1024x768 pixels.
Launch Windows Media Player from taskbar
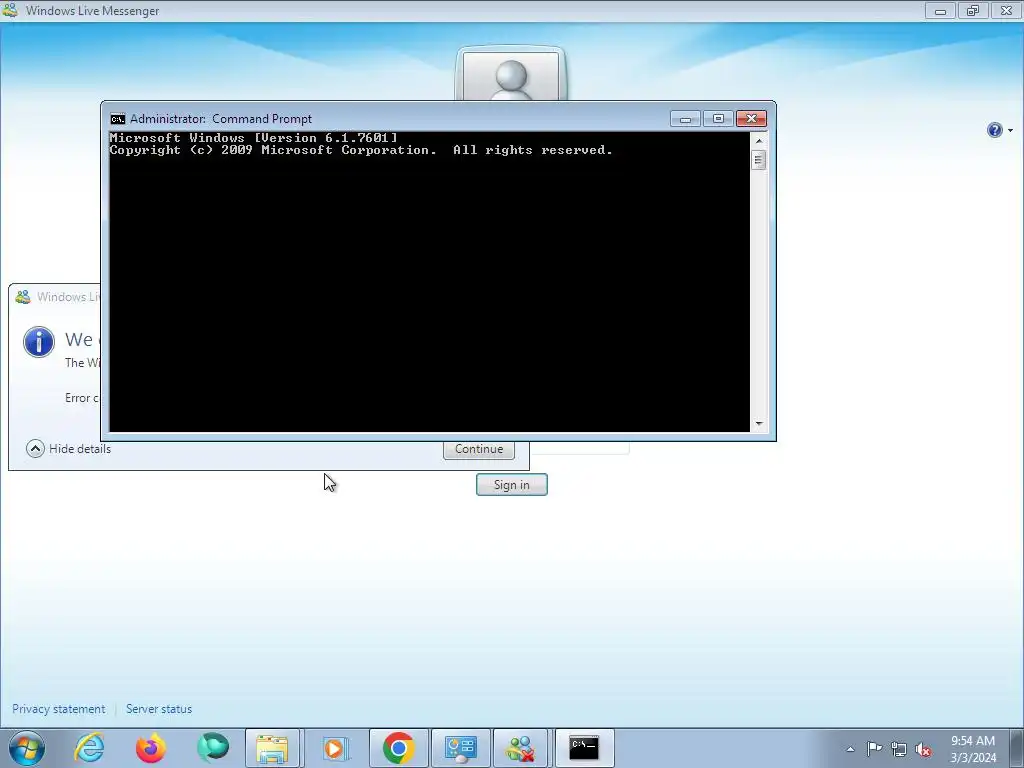coord(334,748)
